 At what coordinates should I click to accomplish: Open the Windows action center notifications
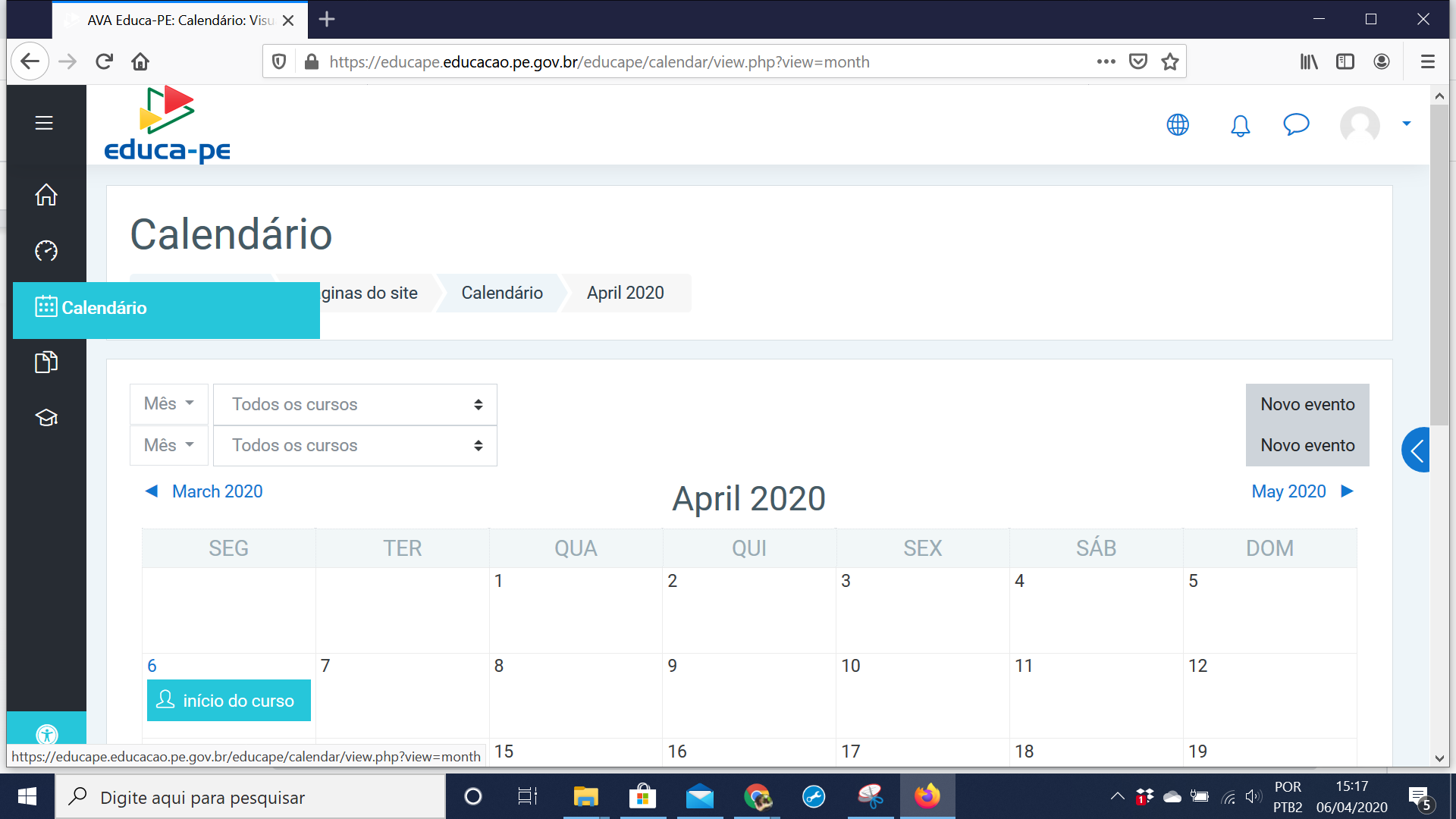pyautogui.click(x=1420, y=798)
